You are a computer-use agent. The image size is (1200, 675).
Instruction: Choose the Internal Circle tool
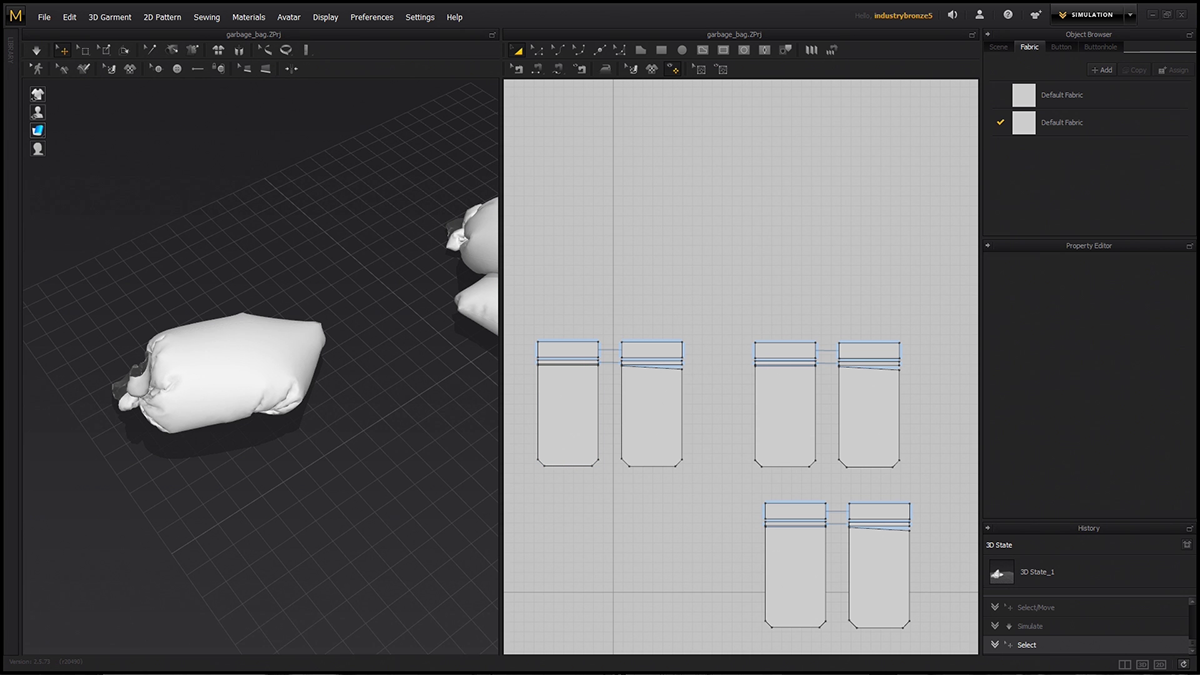coord(744,50)
